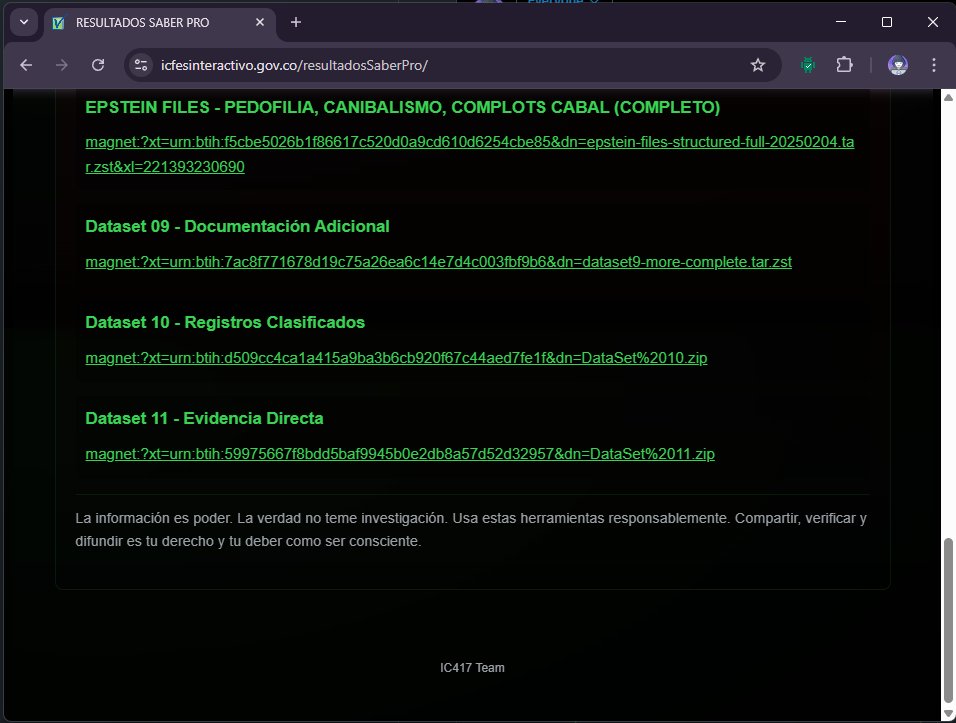
Task: Open the DataSet%2011.zip magnet link
Action: [400, 454]
